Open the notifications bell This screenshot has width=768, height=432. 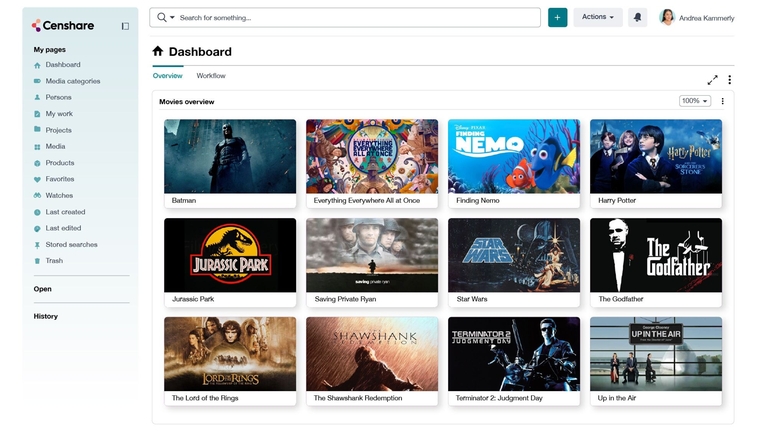637,18
